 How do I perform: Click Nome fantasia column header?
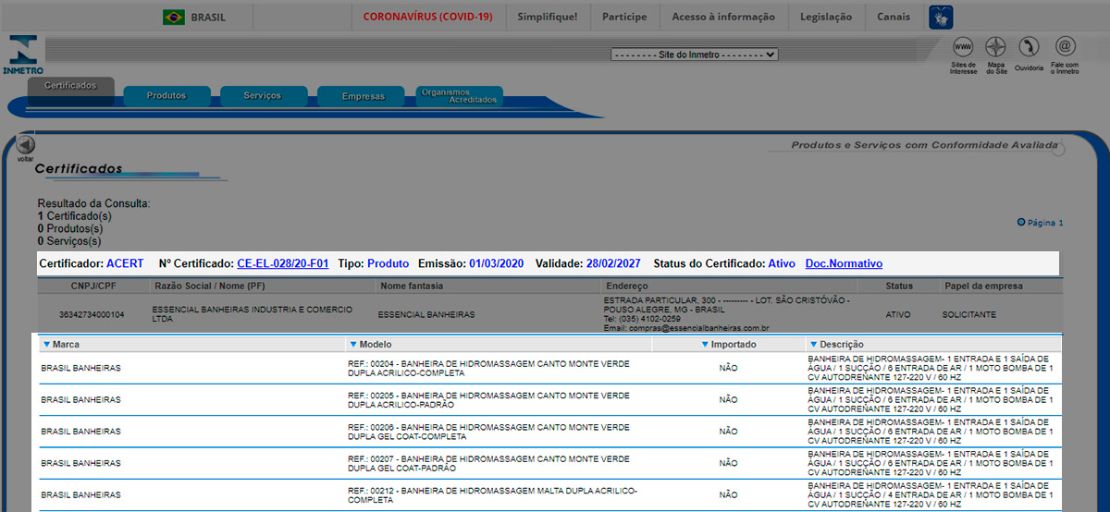[x=411, y=286]
